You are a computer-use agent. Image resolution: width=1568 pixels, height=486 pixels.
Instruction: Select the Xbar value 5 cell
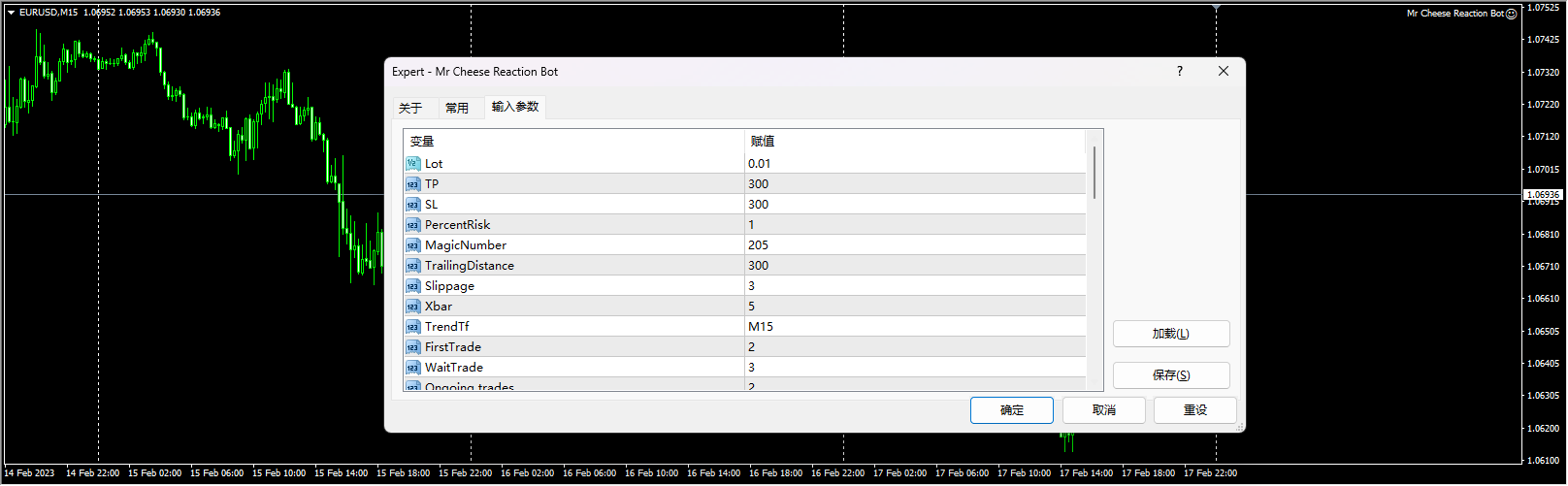[915, 307]
